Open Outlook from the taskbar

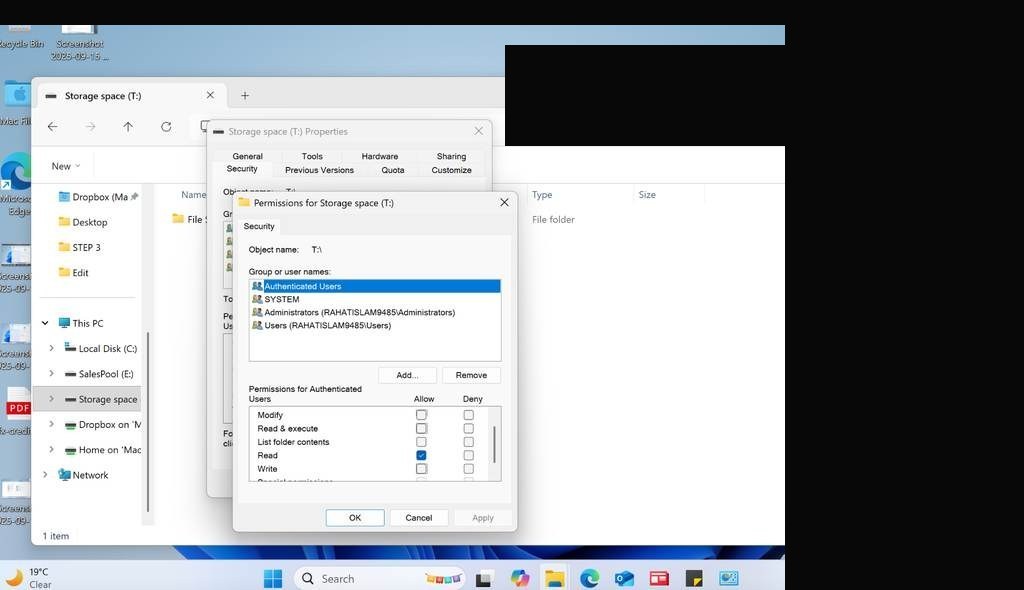pos(624,578)
